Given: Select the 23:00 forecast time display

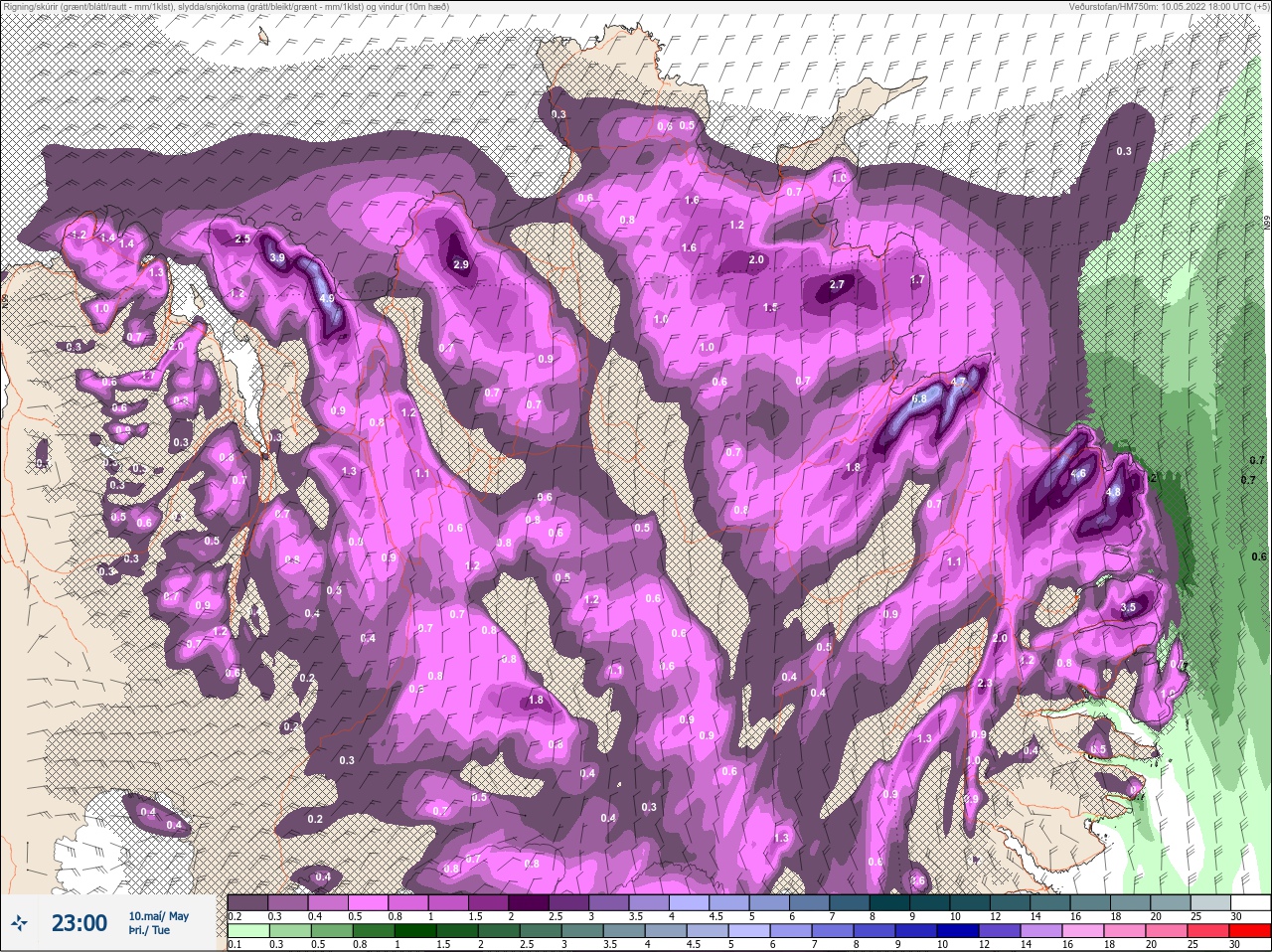Looking at the screenshot, I should coord(79,923).
